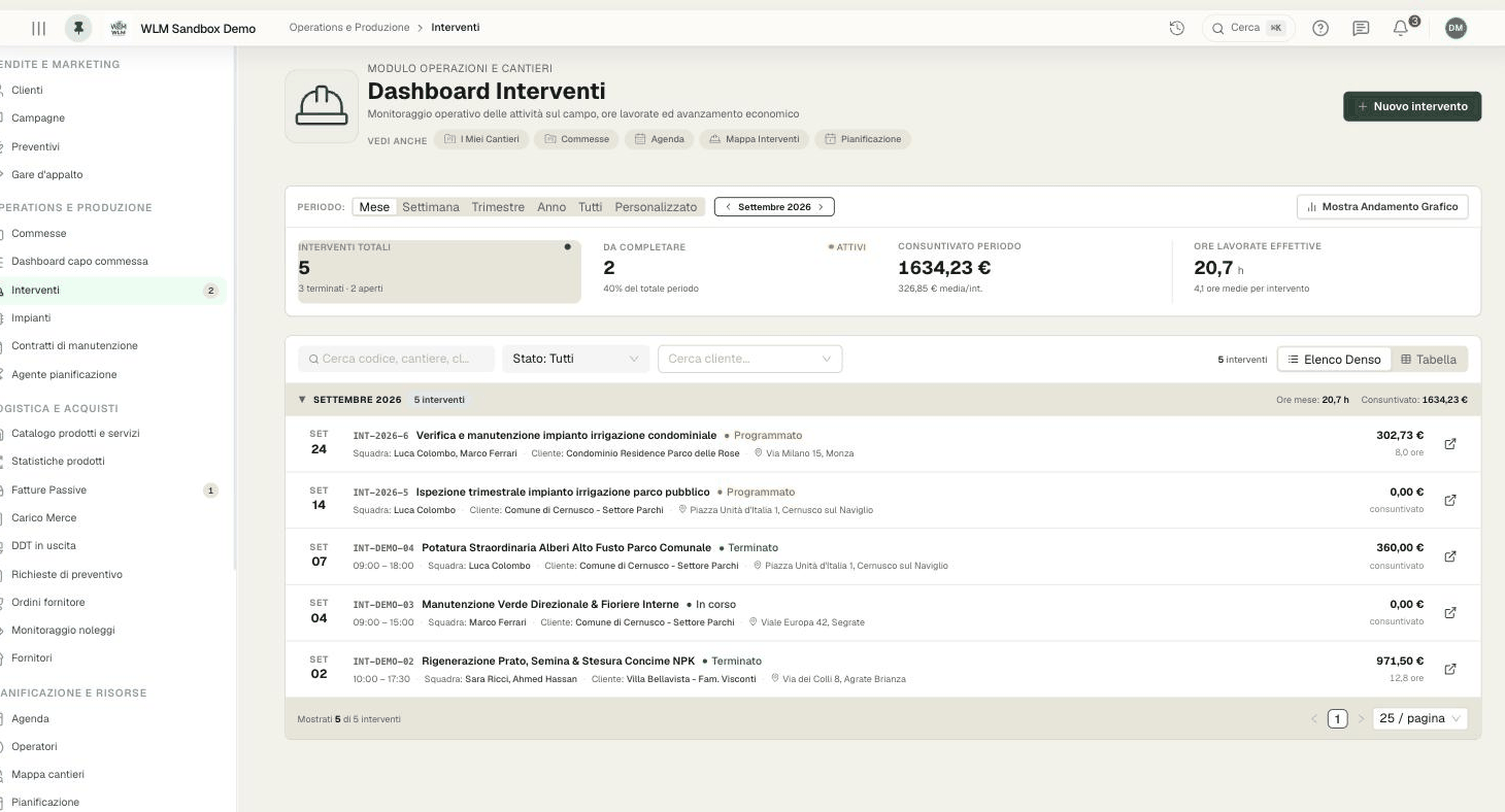Go to next month arrow beside Settembre 2026
The width and height of the screenshot is (1505, 812).
[821, 207]
